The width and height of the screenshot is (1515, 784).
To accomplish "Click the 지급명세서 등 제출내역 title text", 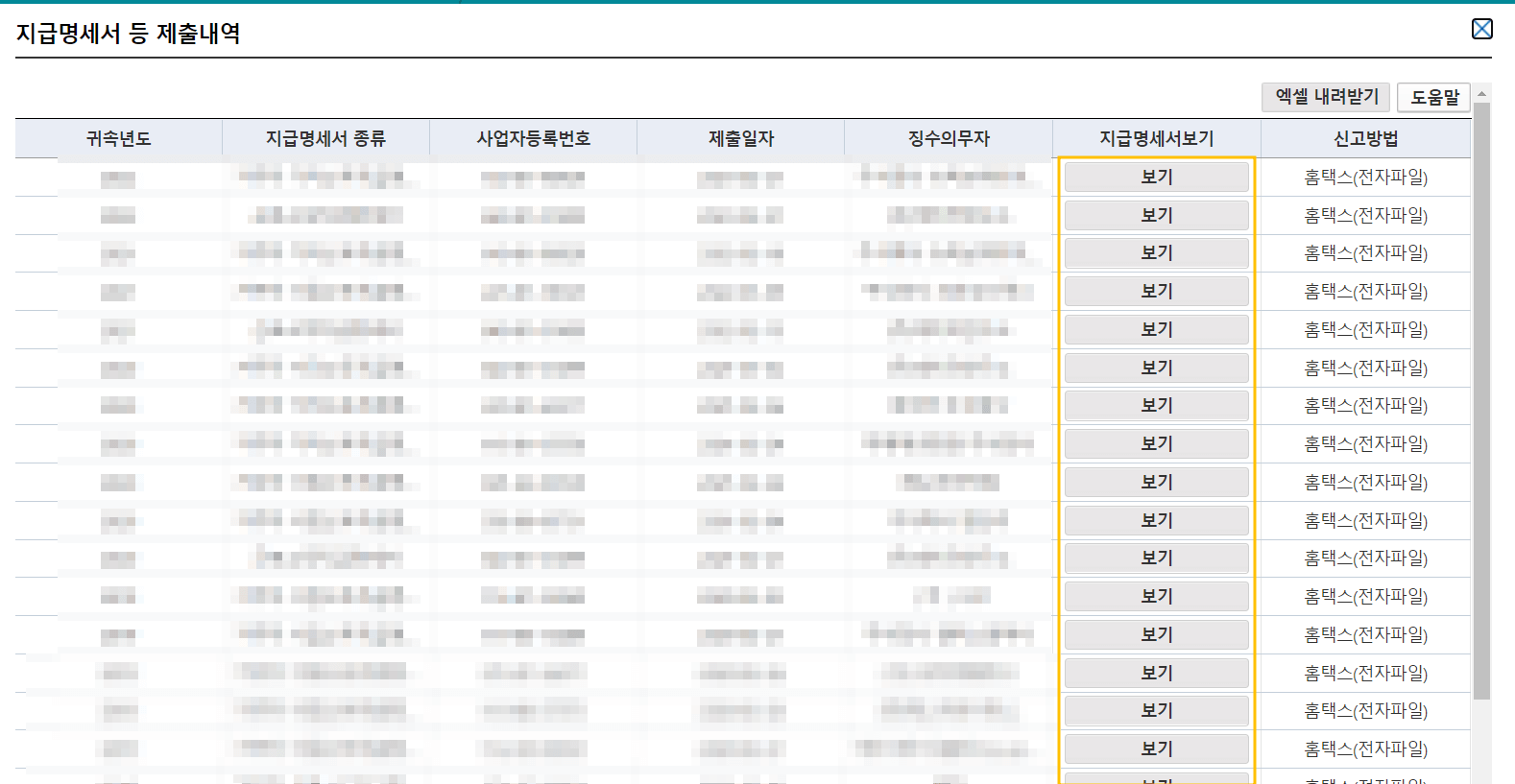I will (x=129, y=34).
